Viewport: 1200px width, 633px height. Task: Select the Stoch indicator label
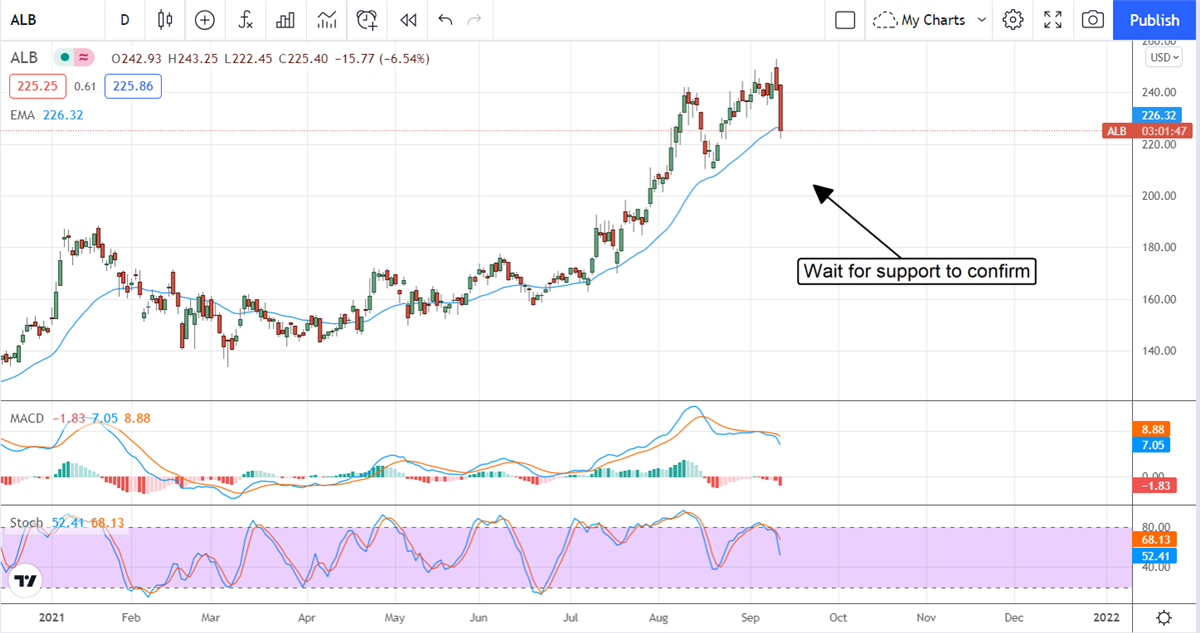(x=26, y=523)
